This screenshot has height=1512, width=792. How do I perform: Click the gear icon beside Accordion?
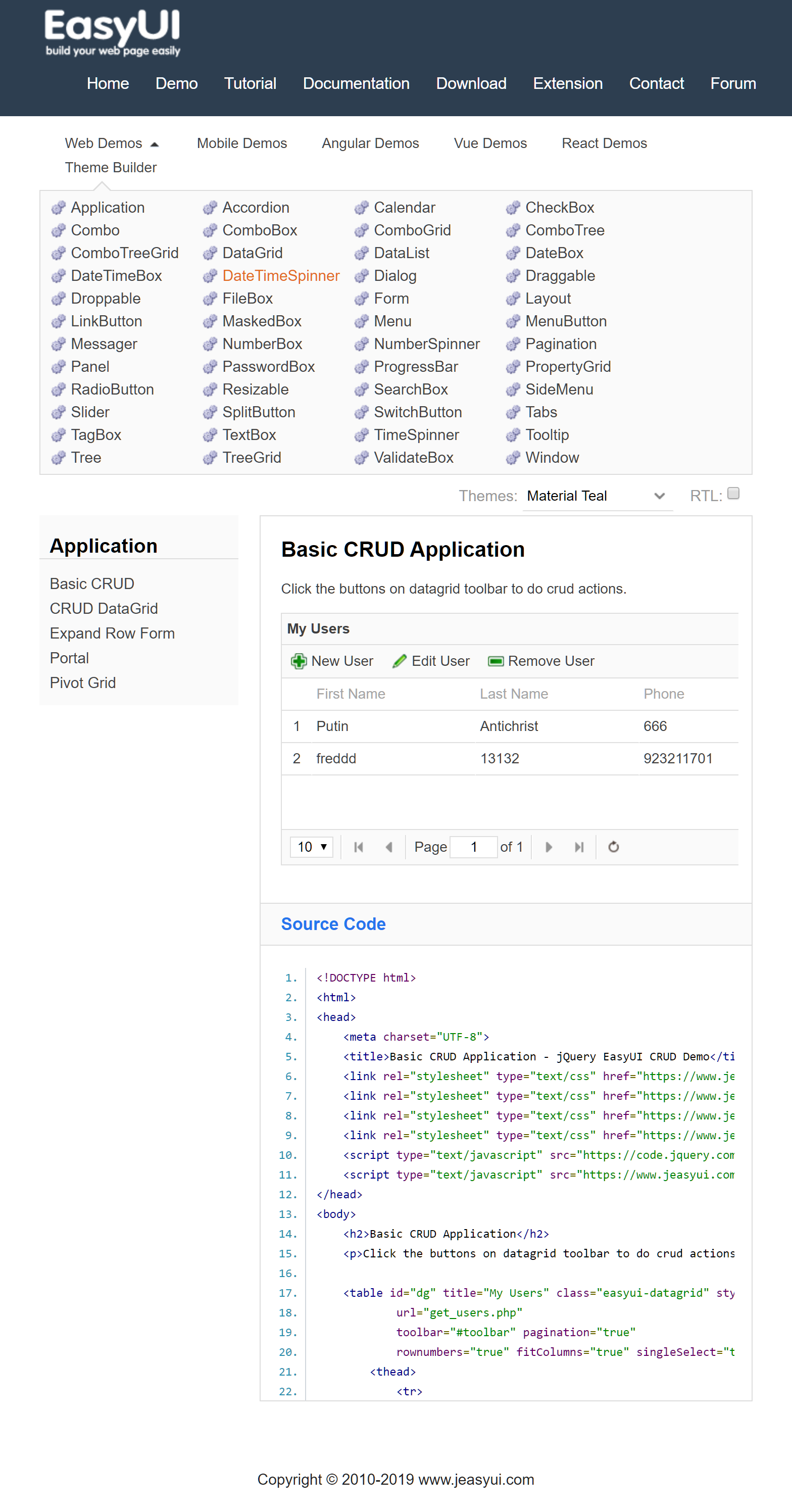210,208
